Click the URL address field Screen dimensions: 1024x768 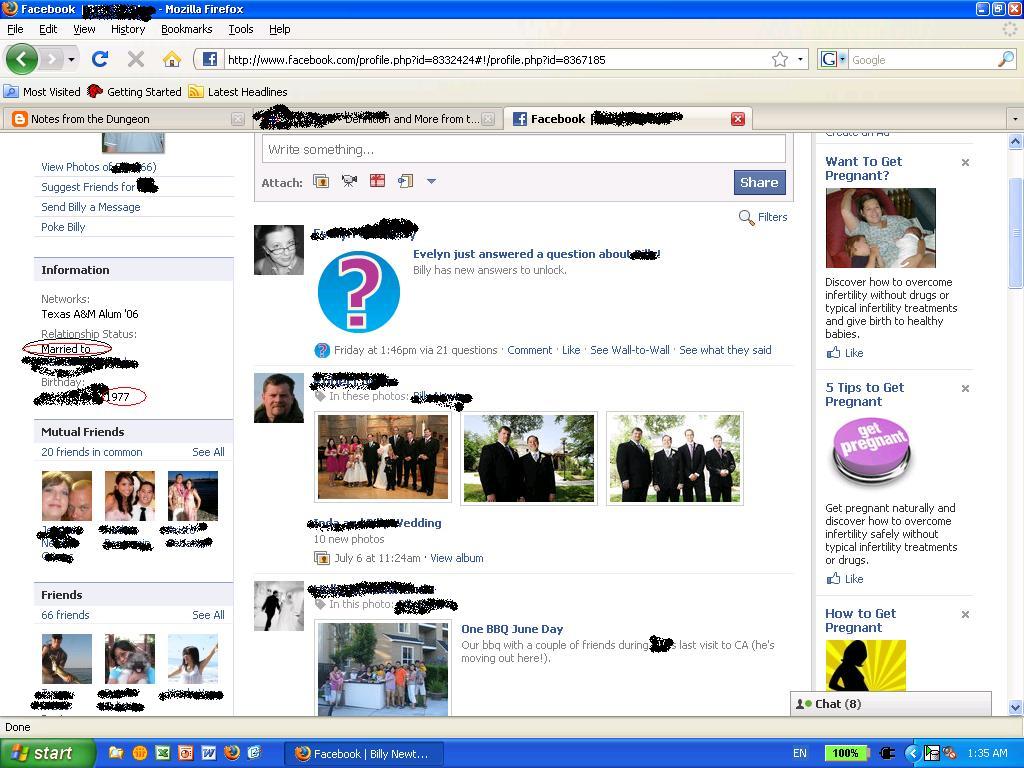pyautogui.click(x=496, y=59)
